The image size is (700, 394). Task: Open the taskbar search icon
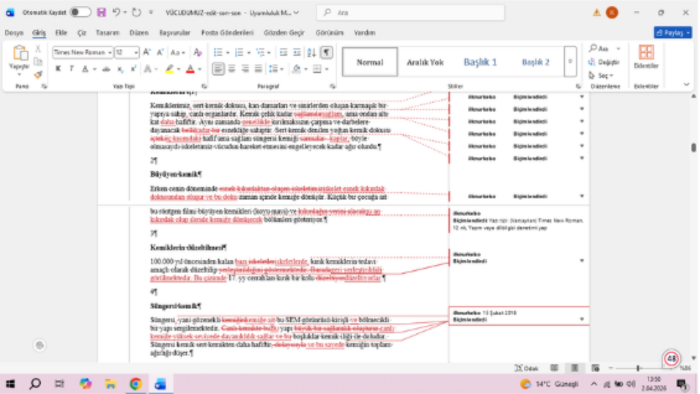point(35,384)
